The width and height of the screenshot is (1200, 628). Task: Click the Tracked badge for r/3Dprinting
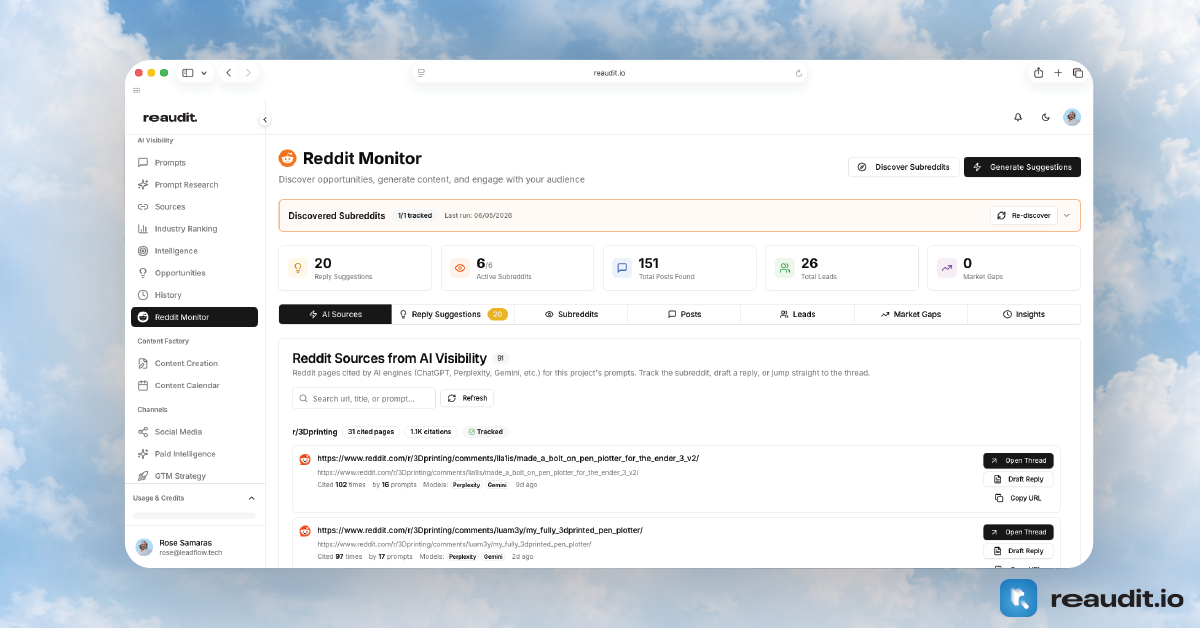[485, 432]
